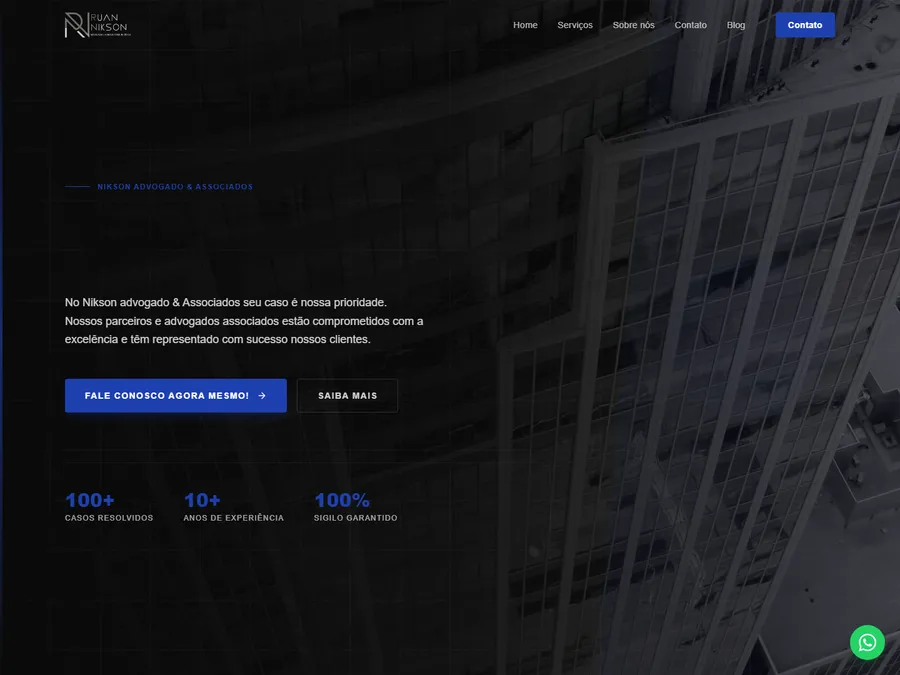
Task: Click the blue Contato button
Action: click(x=805, y=25)
